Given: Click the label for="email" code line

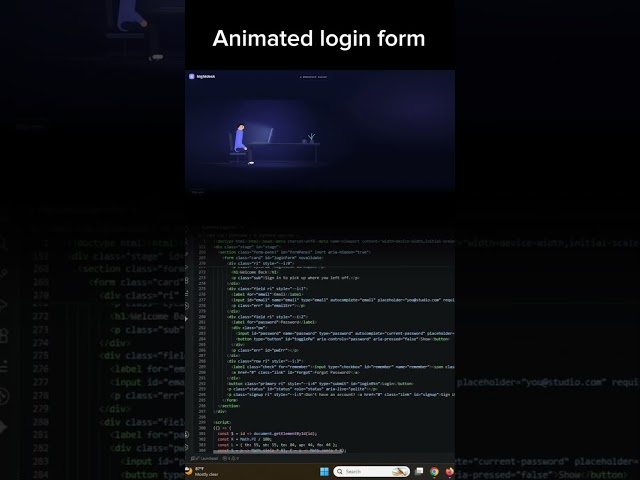Looking at the screenshot, I should pyautogui.click(x=267, y=294).
